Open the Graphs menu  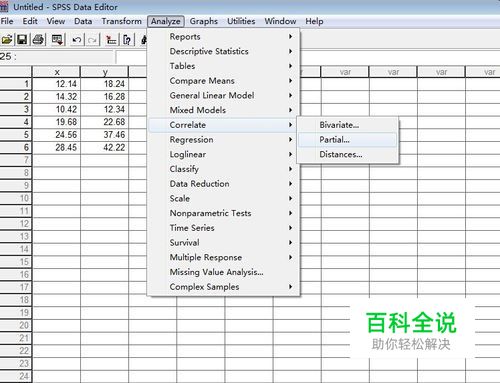(204, 21)
